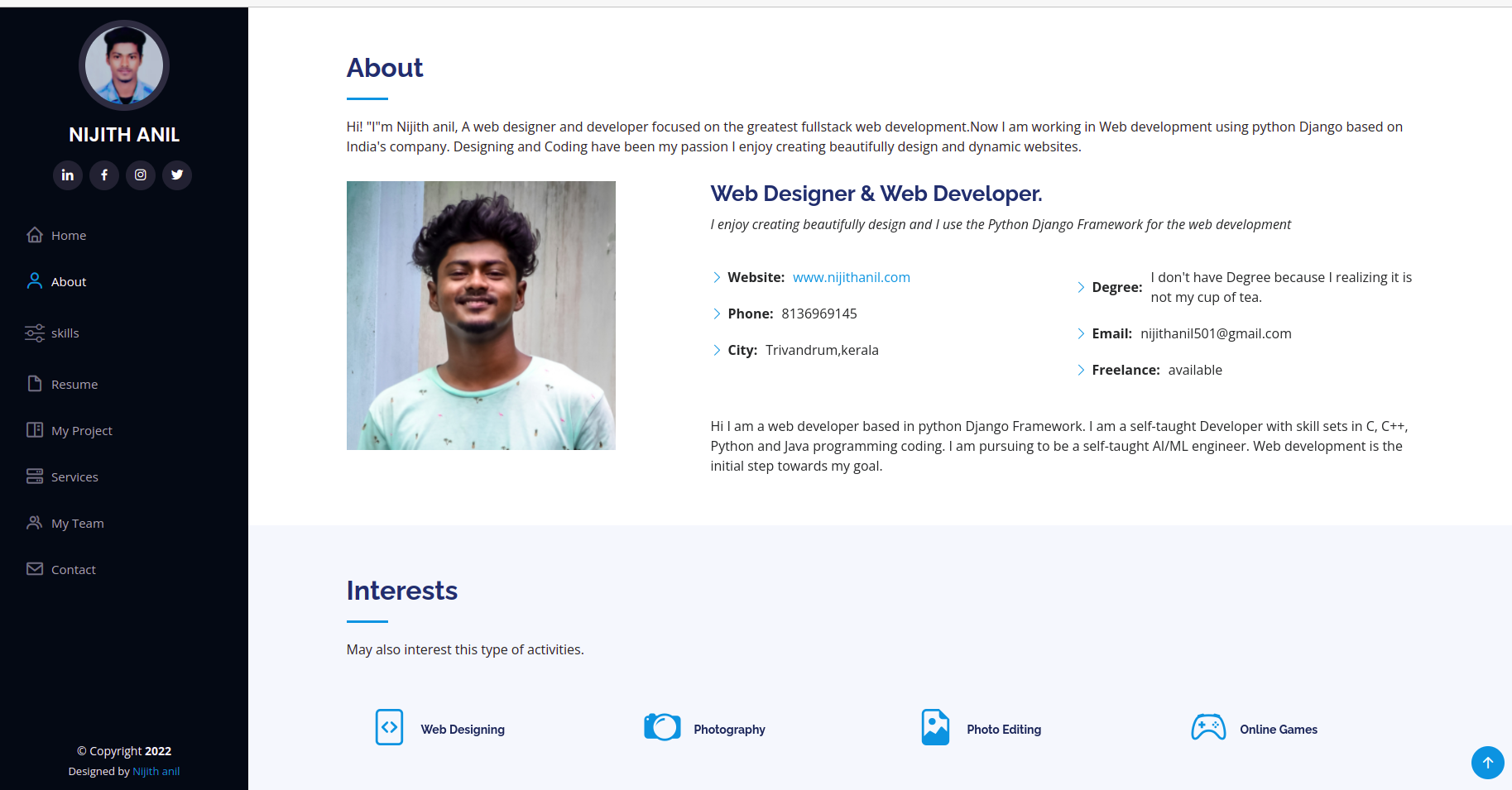This screenshot has height=790, width=1512.
Task: Click Nijith's portrait photo in the About section
Action: (x=481, y=315)
